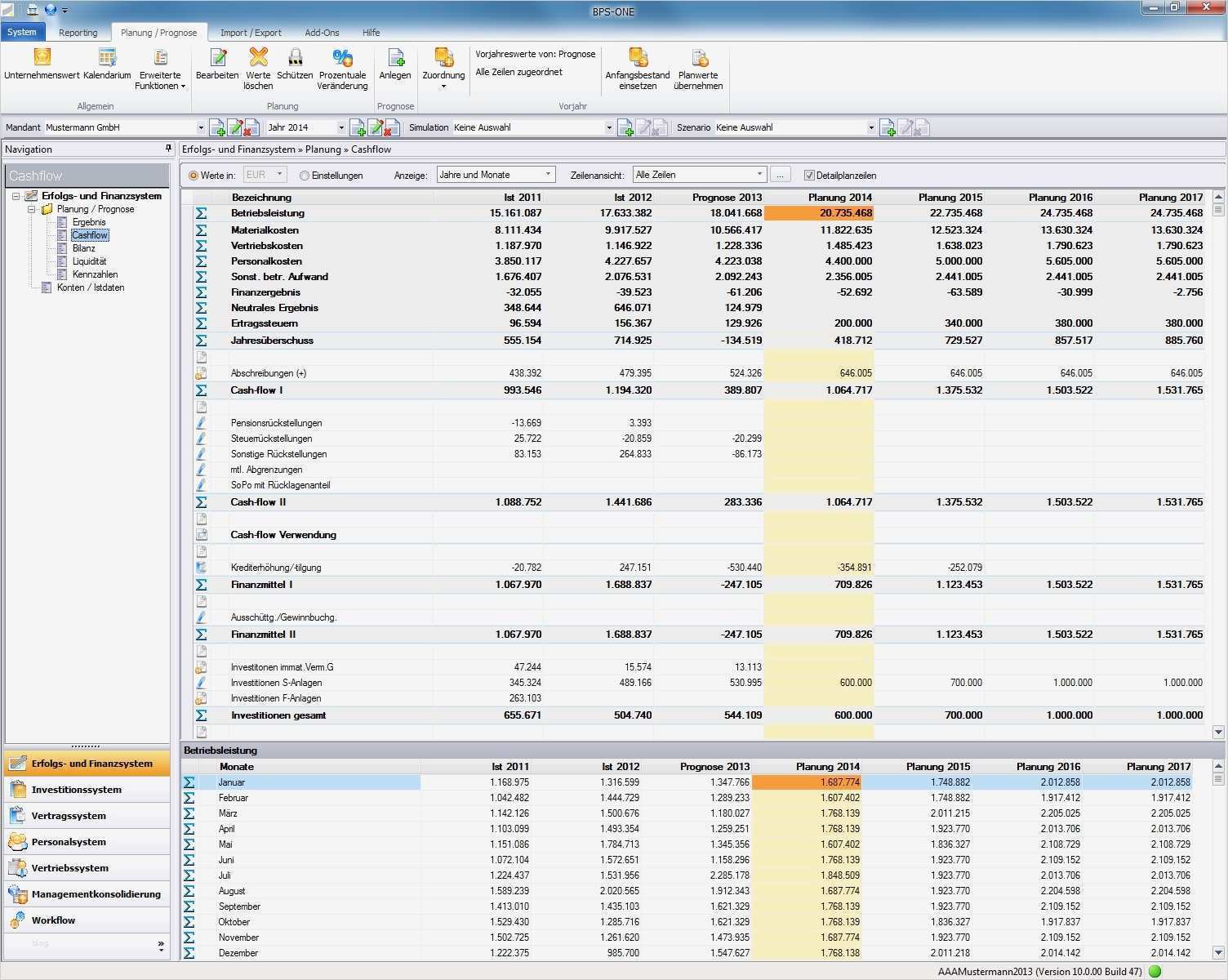This screenshot has width=1228, height=980.
Task: Select the 'Werte in' radio button
Action: [194, 176]
